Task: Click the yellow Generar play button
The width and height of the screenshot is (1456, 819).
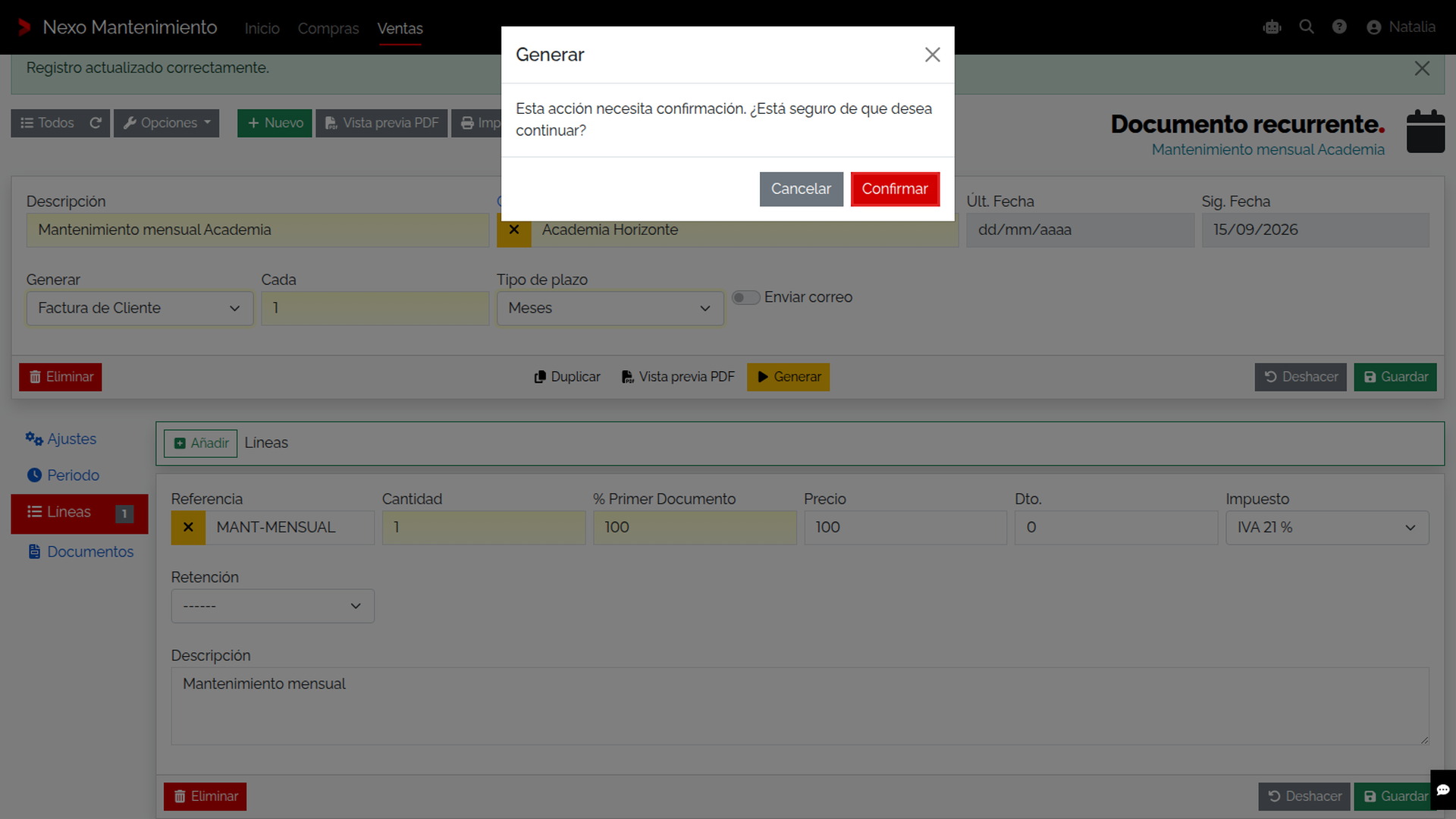Action: 788,377
